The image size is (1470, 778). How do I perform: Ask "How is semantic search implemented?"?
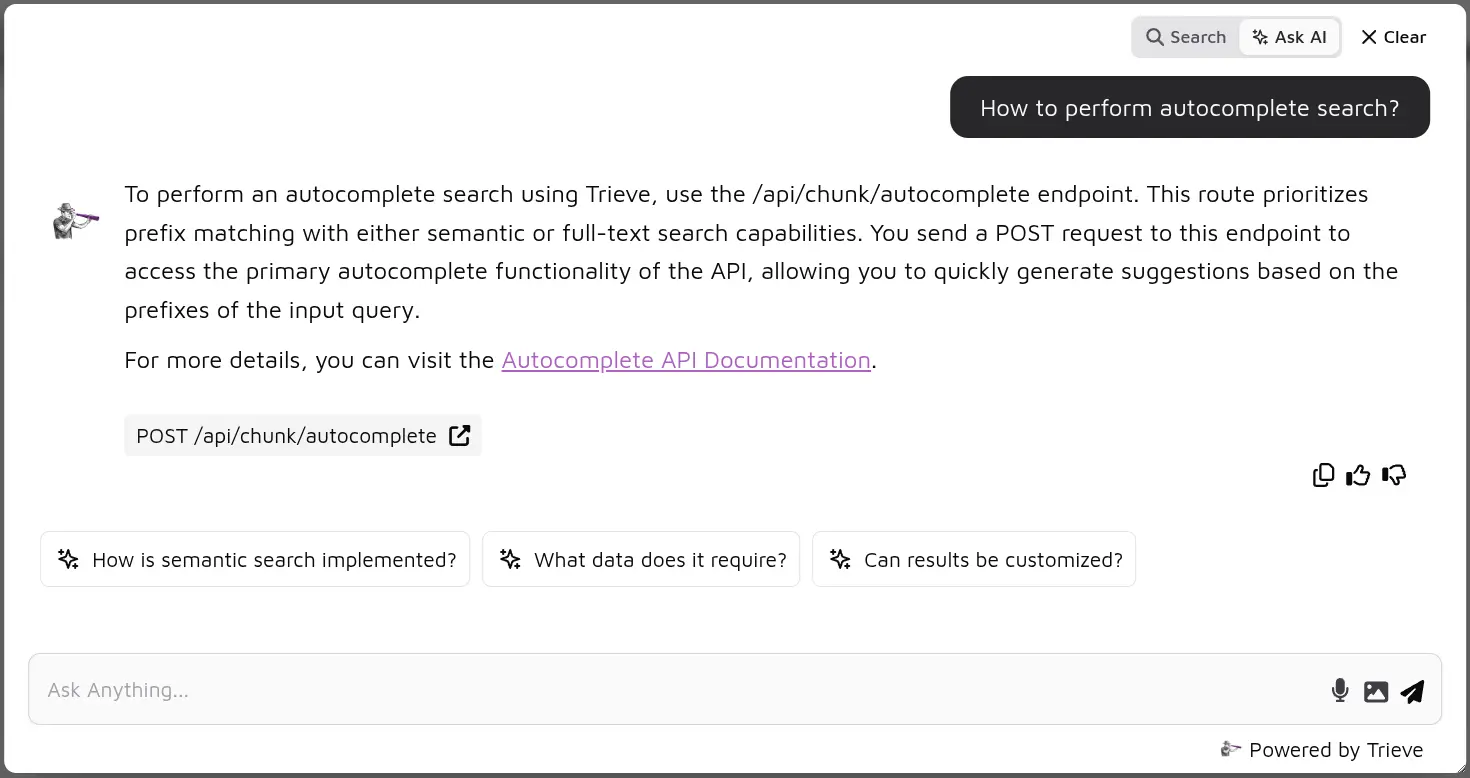click(255, 559)
